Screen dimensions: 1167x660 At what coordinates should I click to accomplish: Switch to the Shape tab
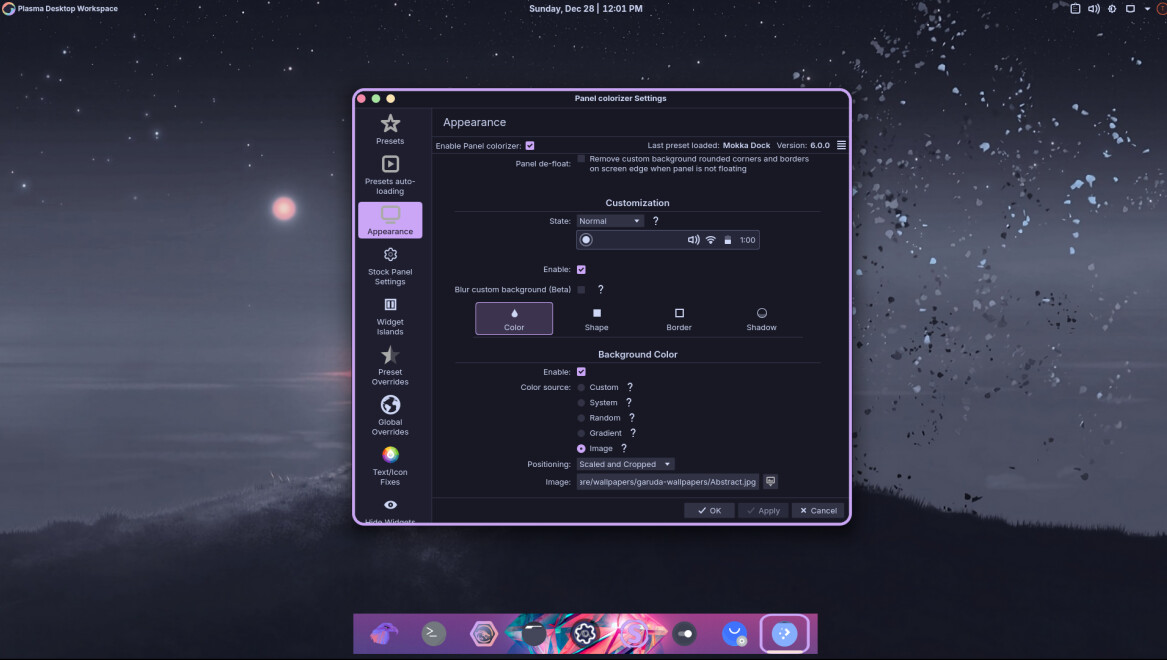597,319
